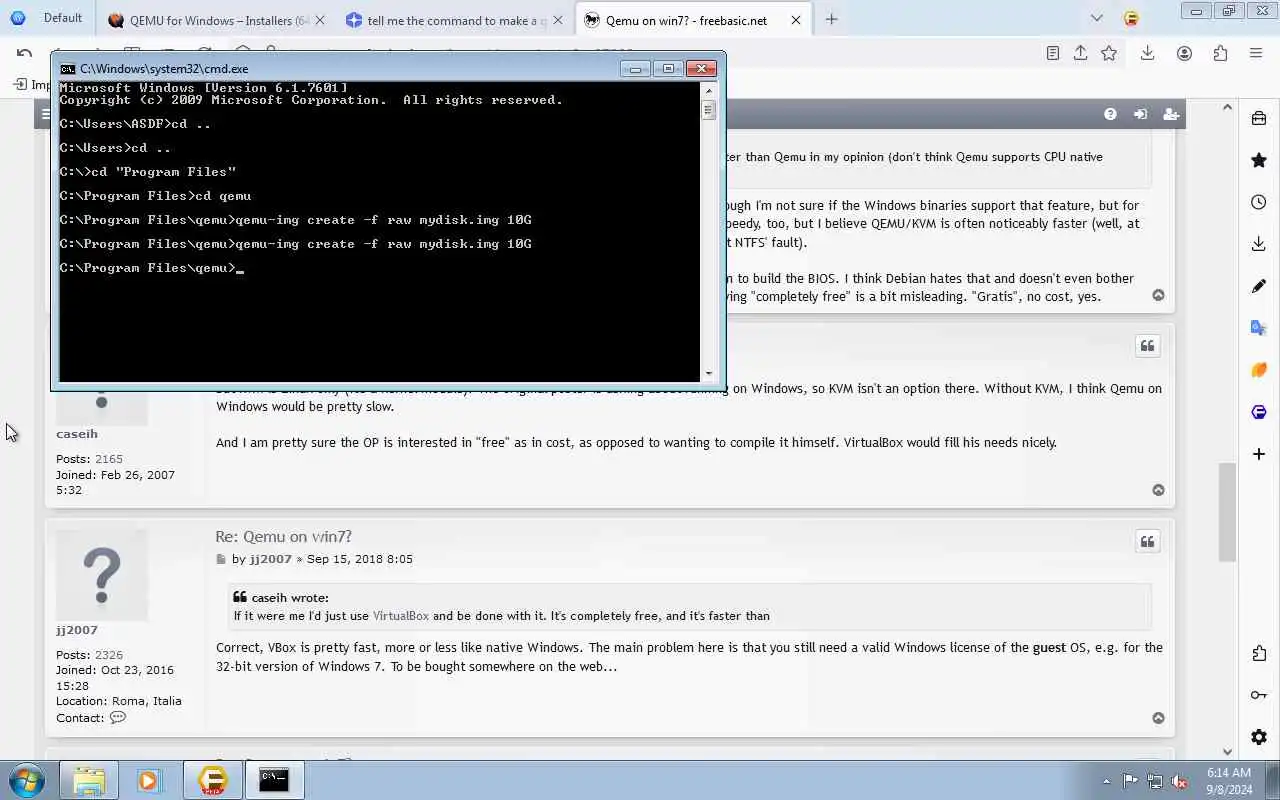
Task: Click the page scrollbar down arrow
Action: click(1227, 752)
